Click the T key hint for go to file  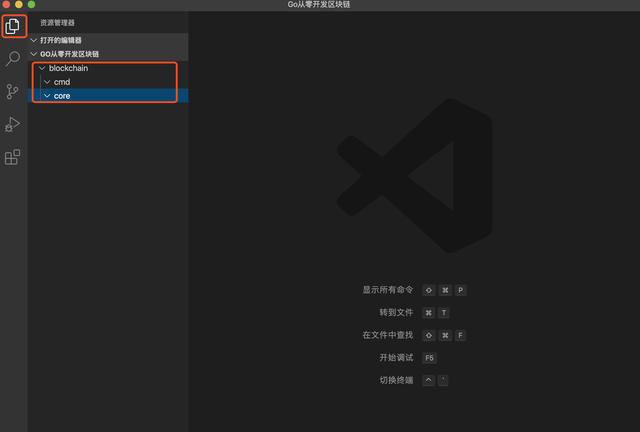pos(444,313)
